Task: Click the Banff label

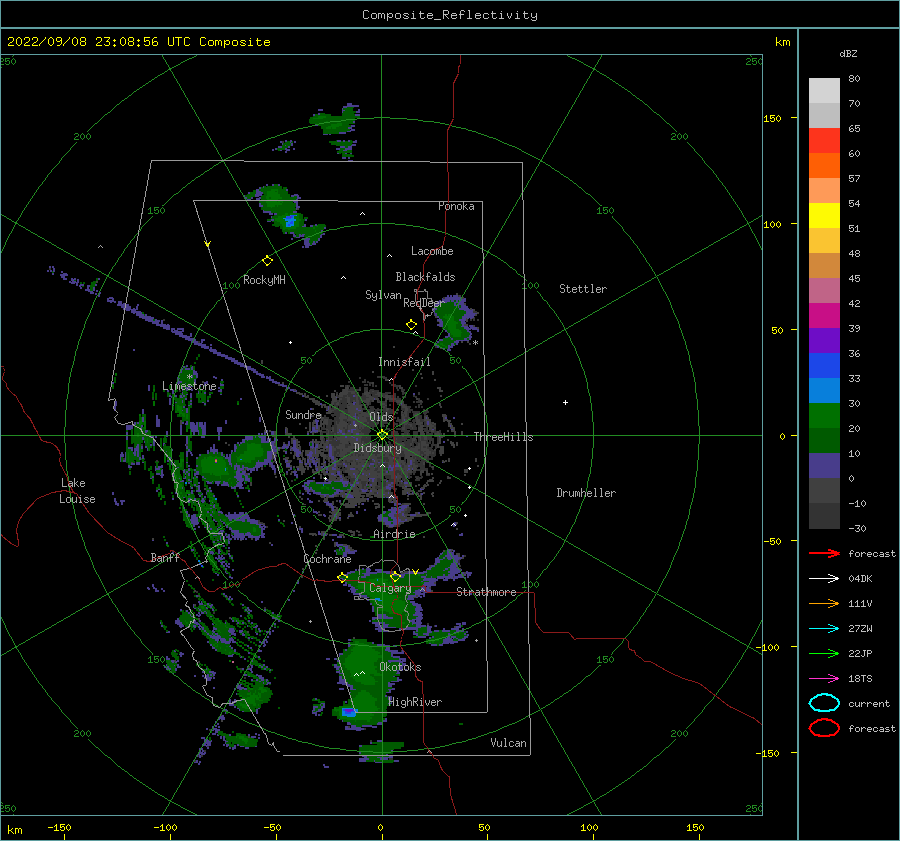Action: pos(165,557)
